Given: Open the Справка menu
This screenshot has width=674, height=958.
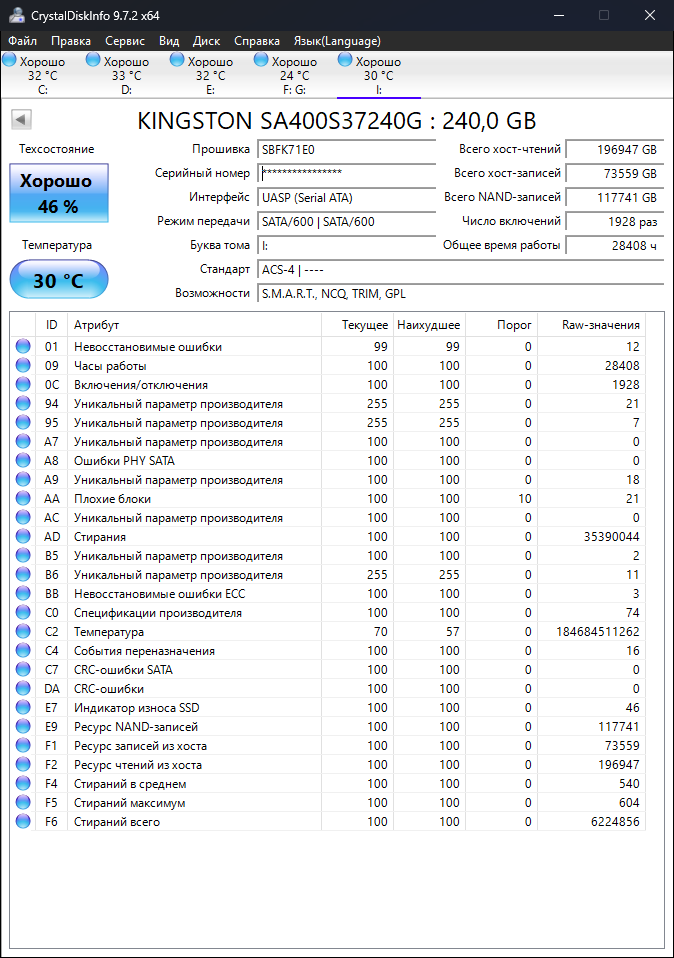Looking at the screenshot, I should 257,41.
